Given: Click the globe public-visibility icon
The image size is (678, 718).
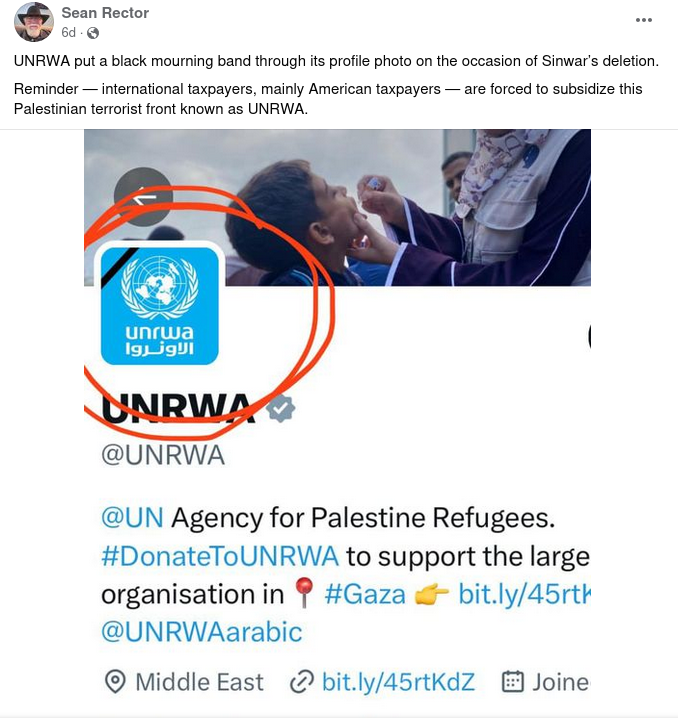Looking at the screenshot, I should [93, 33].
